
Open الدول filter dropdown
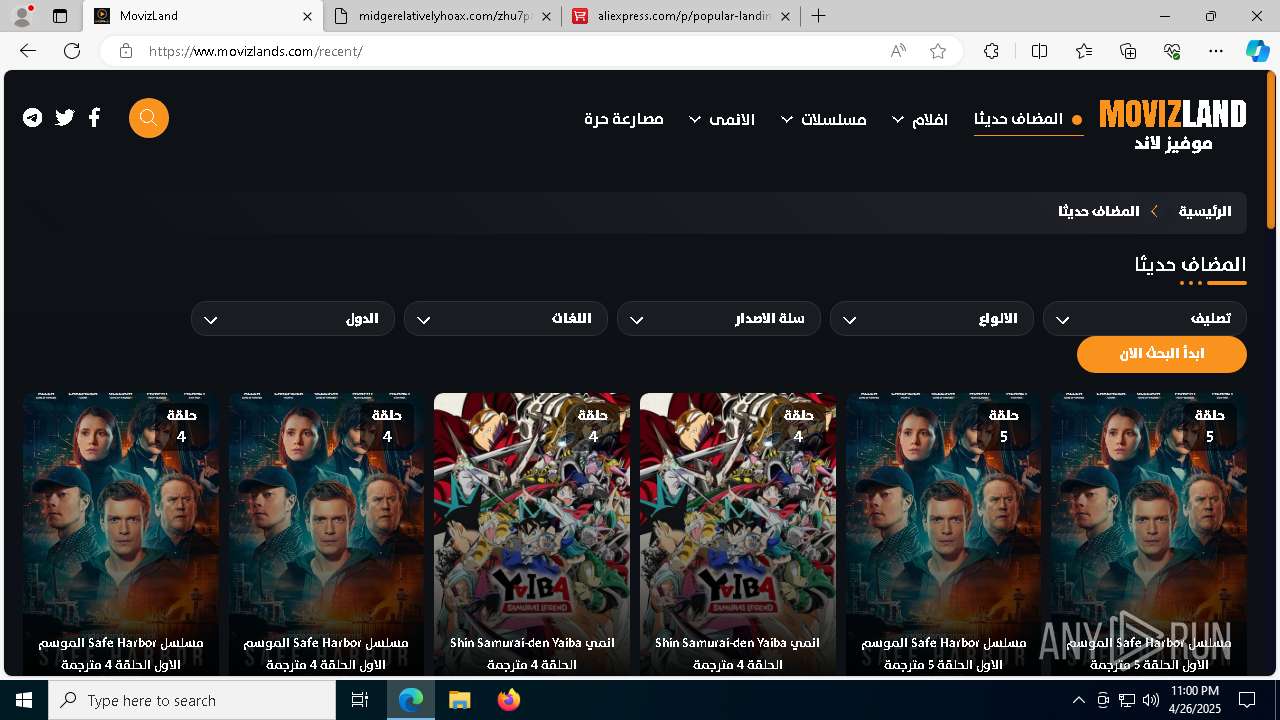pos(292,319)
